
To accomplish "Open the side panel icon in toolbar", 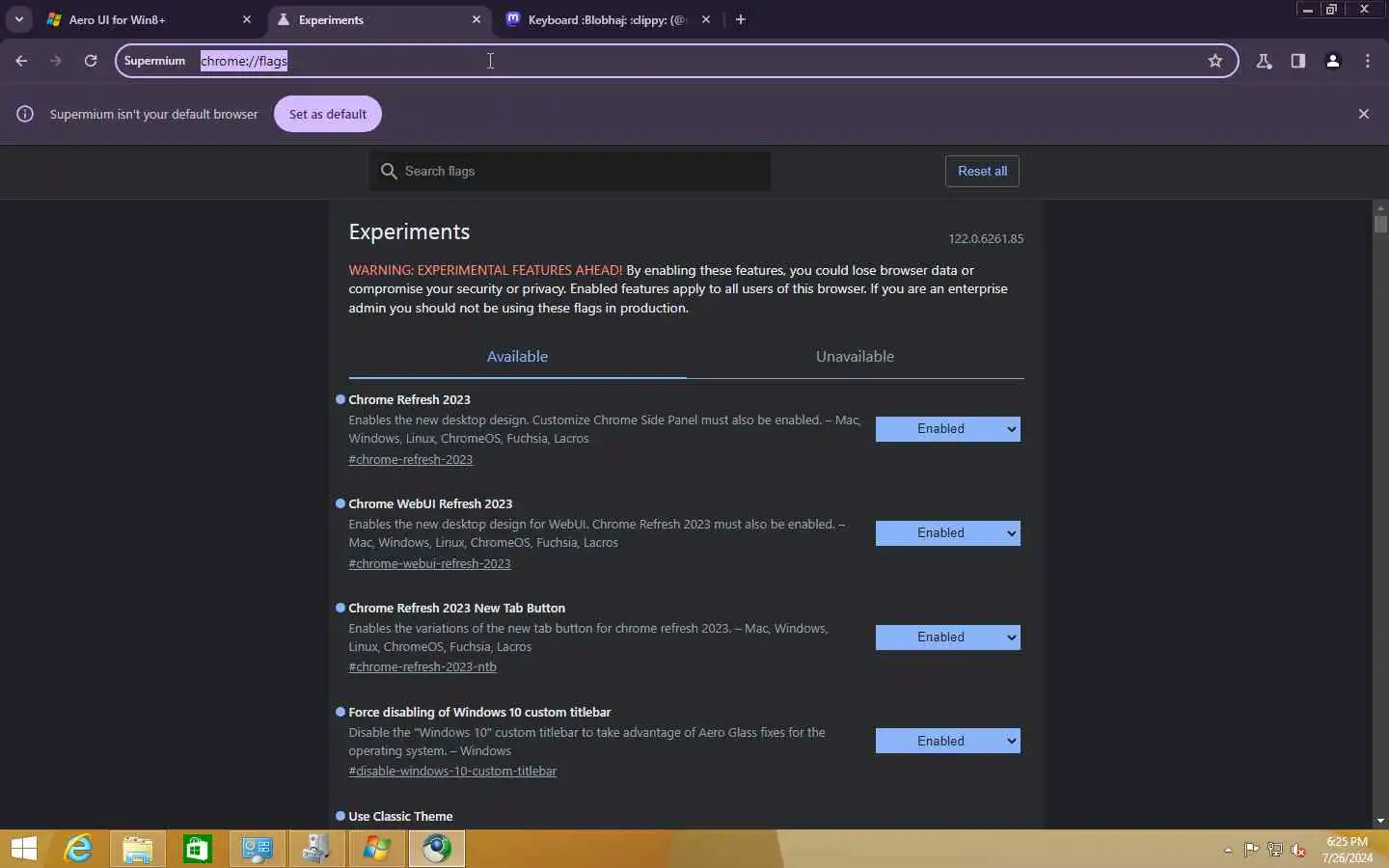I will pos(1298,61).
